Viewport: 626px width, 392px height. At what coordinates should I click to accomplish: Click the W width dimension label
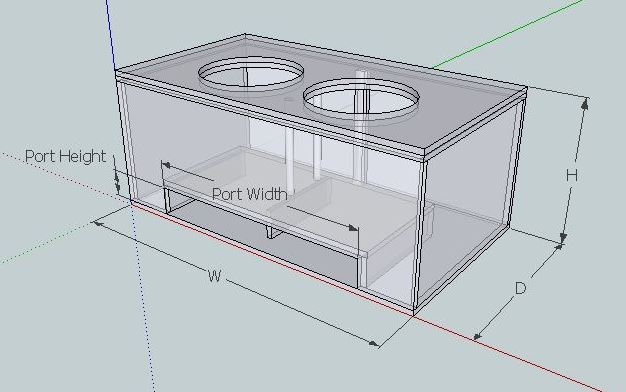point(214,276)
